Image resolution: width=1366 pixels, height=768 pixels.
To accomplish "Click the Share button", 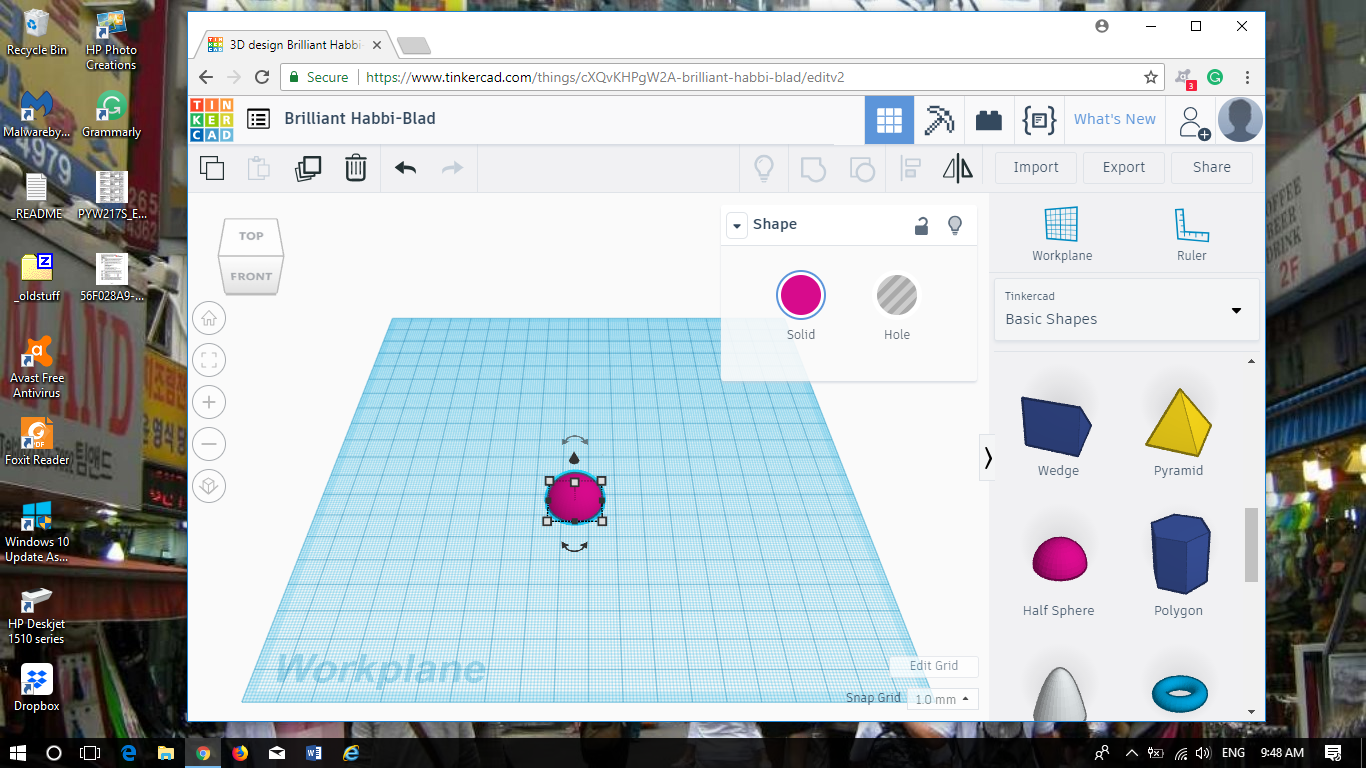I will click(1212, 167).
